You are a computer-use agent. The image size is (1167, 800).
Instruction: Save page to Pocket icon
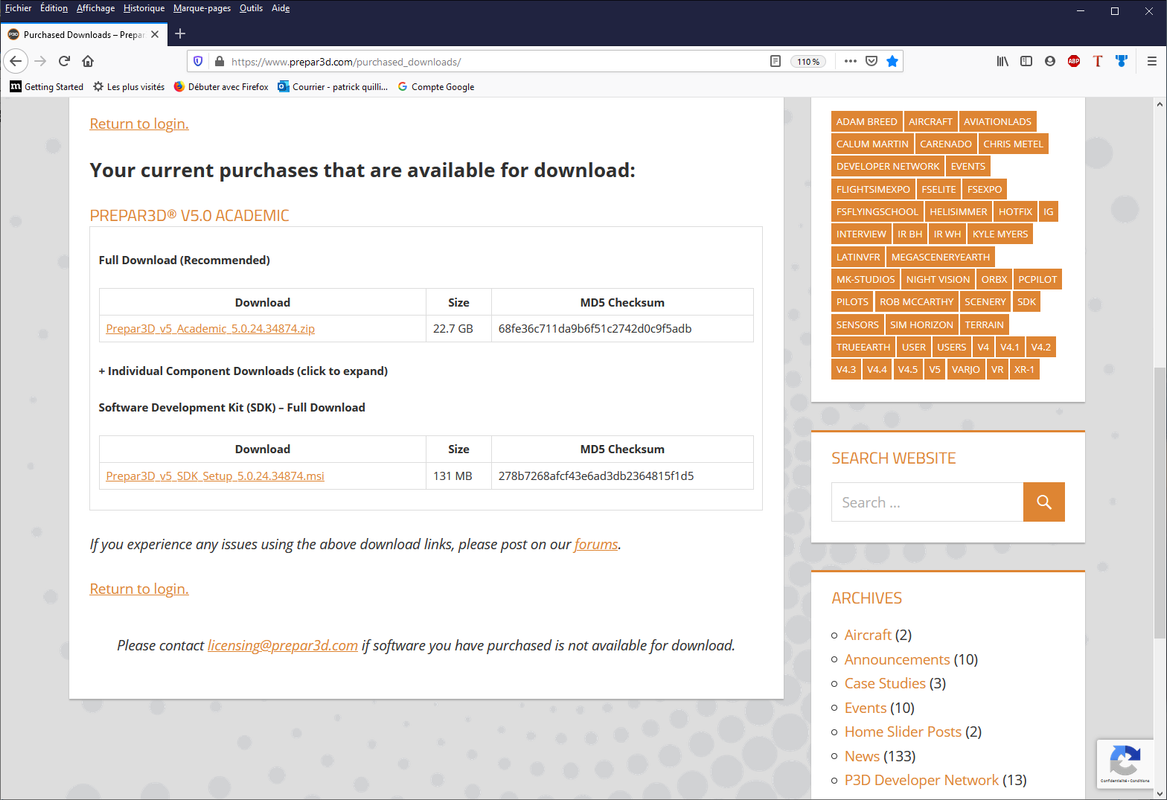click(x=872, y=61)
